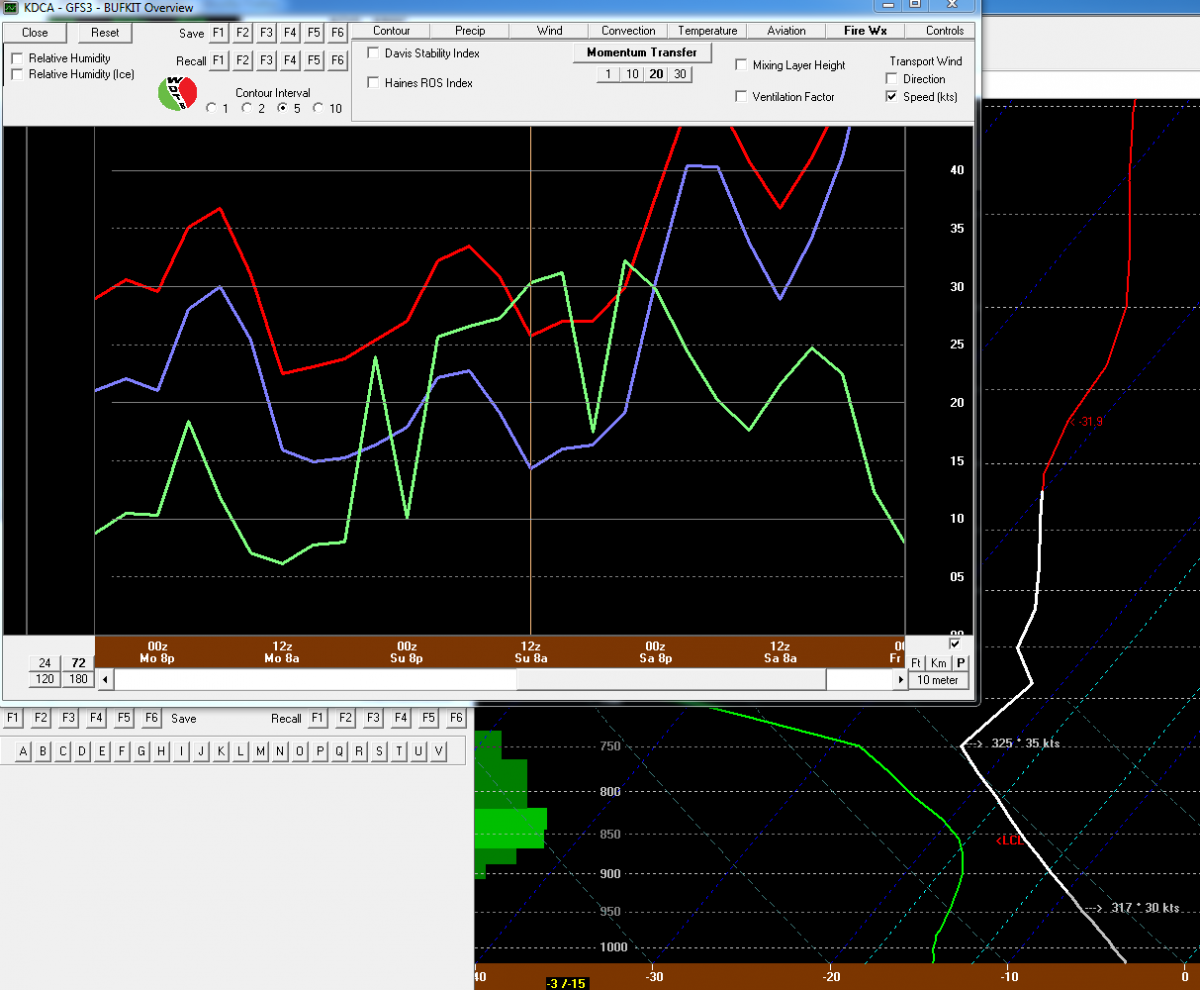Image resolution: width=1200 pixels, height=990 pixels.
Task: Maximize the BUFKIT Overview window
Action: pos(914,5)
